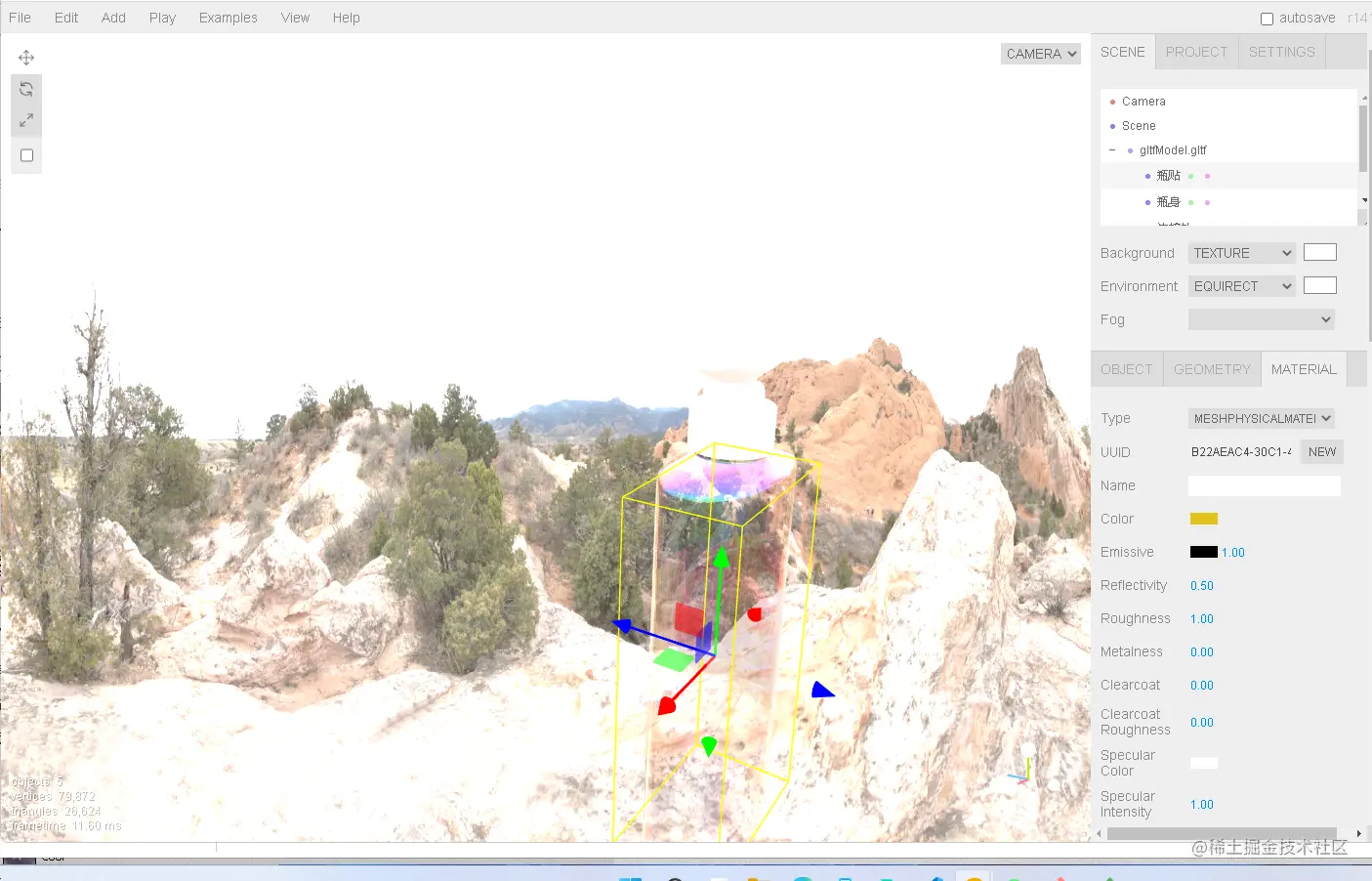The image size is (1372, 881).
Task: Click the UUID text field
Action: tap(1242, 452)
